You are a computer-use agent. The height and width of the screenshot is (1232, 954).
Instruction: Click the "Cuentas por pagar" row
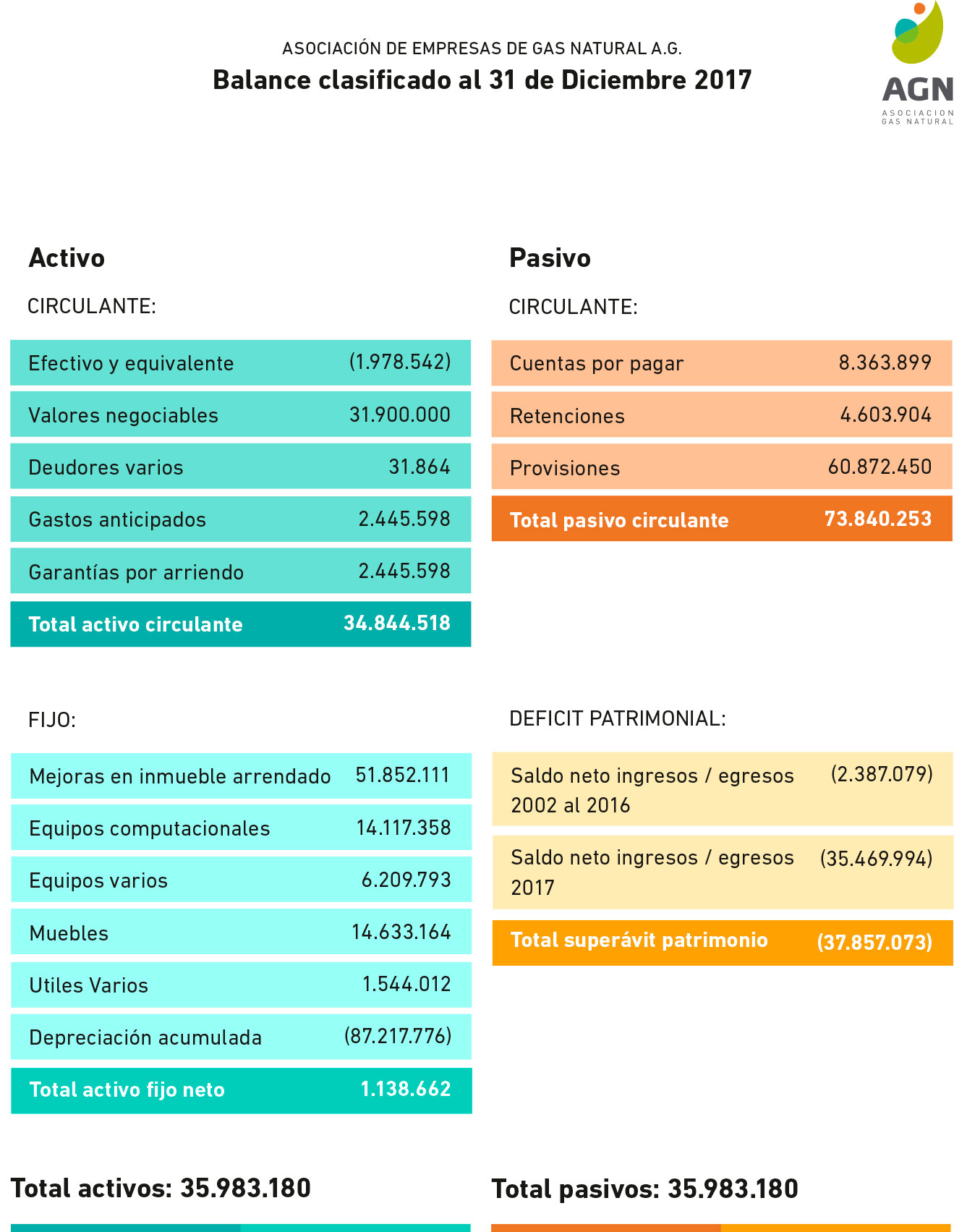[x=721, y=362]
